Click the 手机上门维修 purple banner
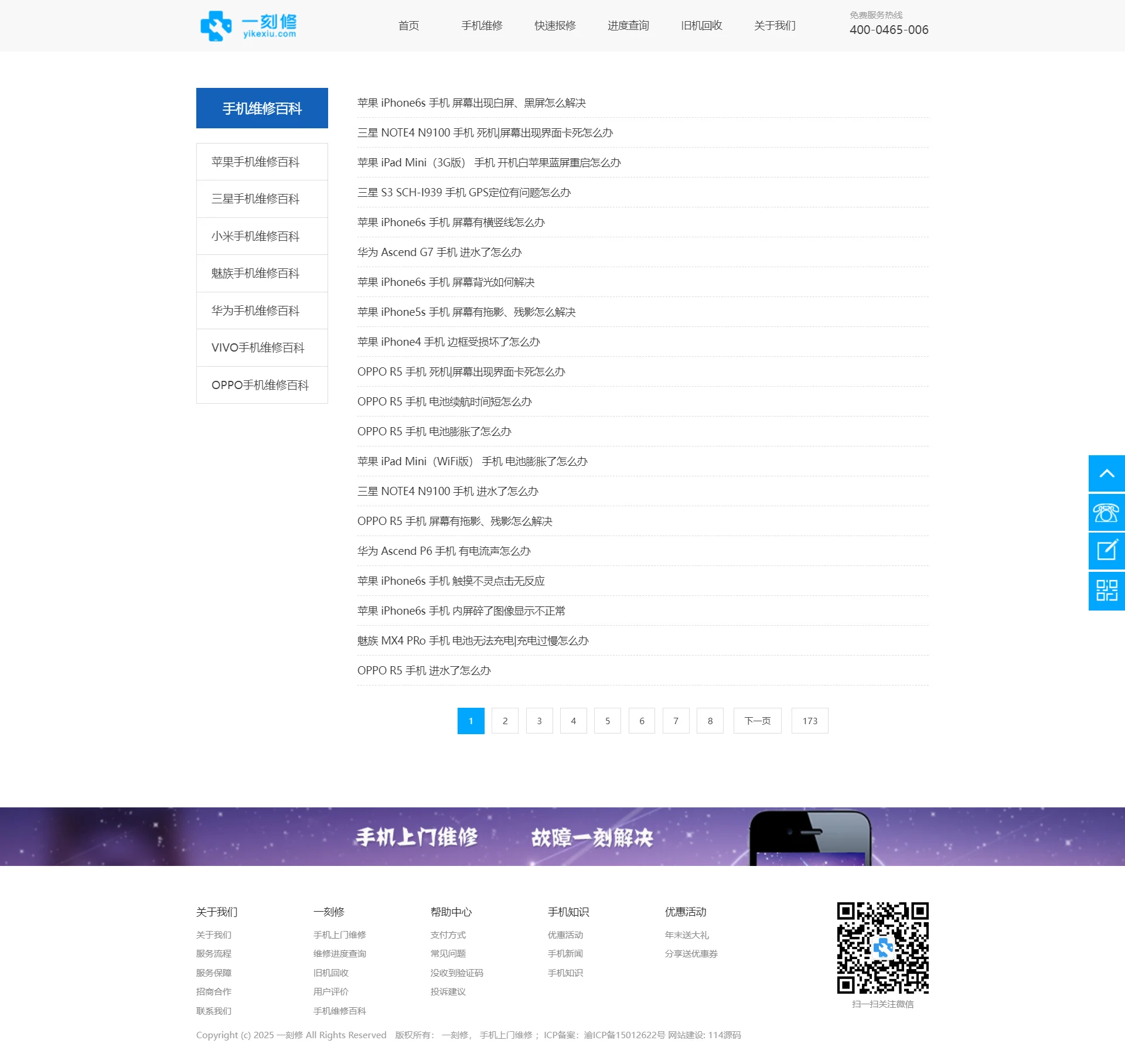 562,837
